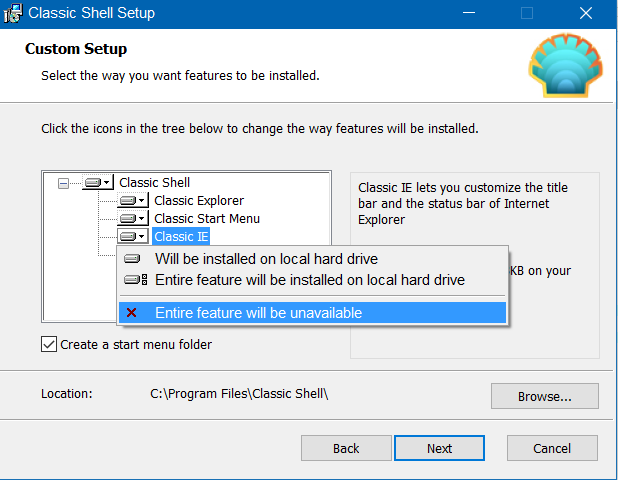Toggle 'Create a start menu folder' checkbox
Screen dimensions: 618x480
pos(49,344)
